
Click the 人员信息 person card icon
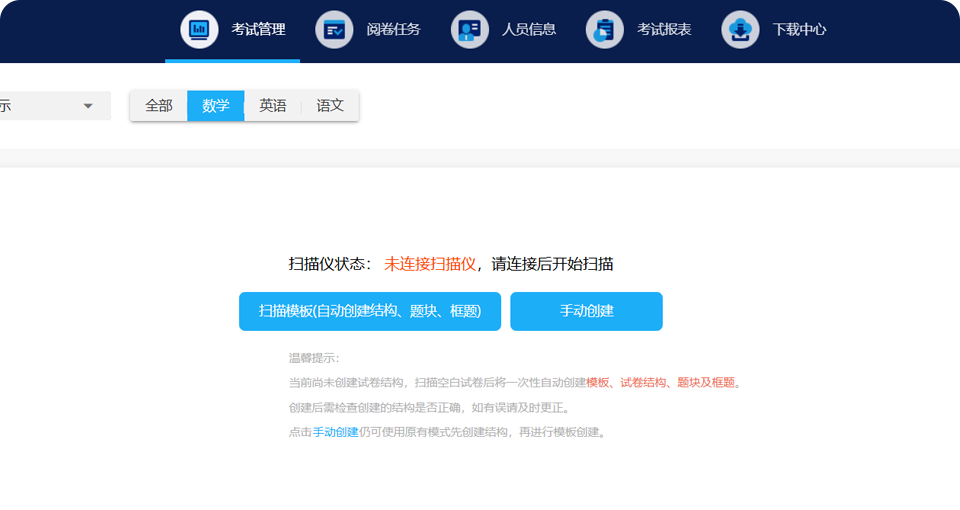pos(470,29)
